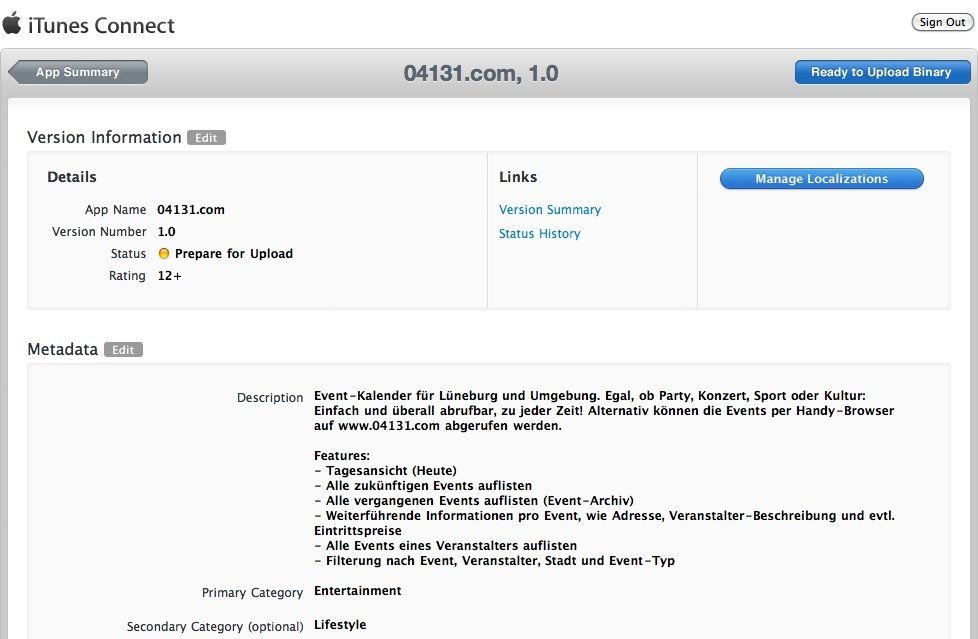Go back to App Summary
This screenshot has height=639, width=978.
click(79, 72)
